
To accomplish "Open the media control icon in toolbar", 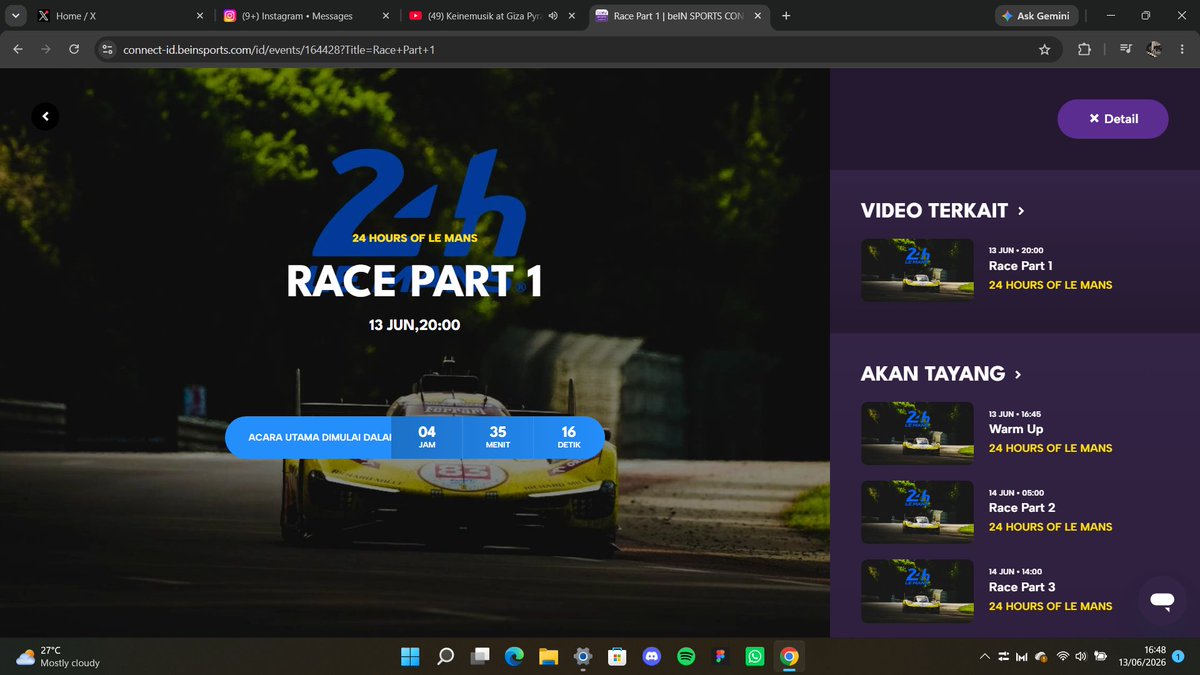I will (x=1126, y=49).
